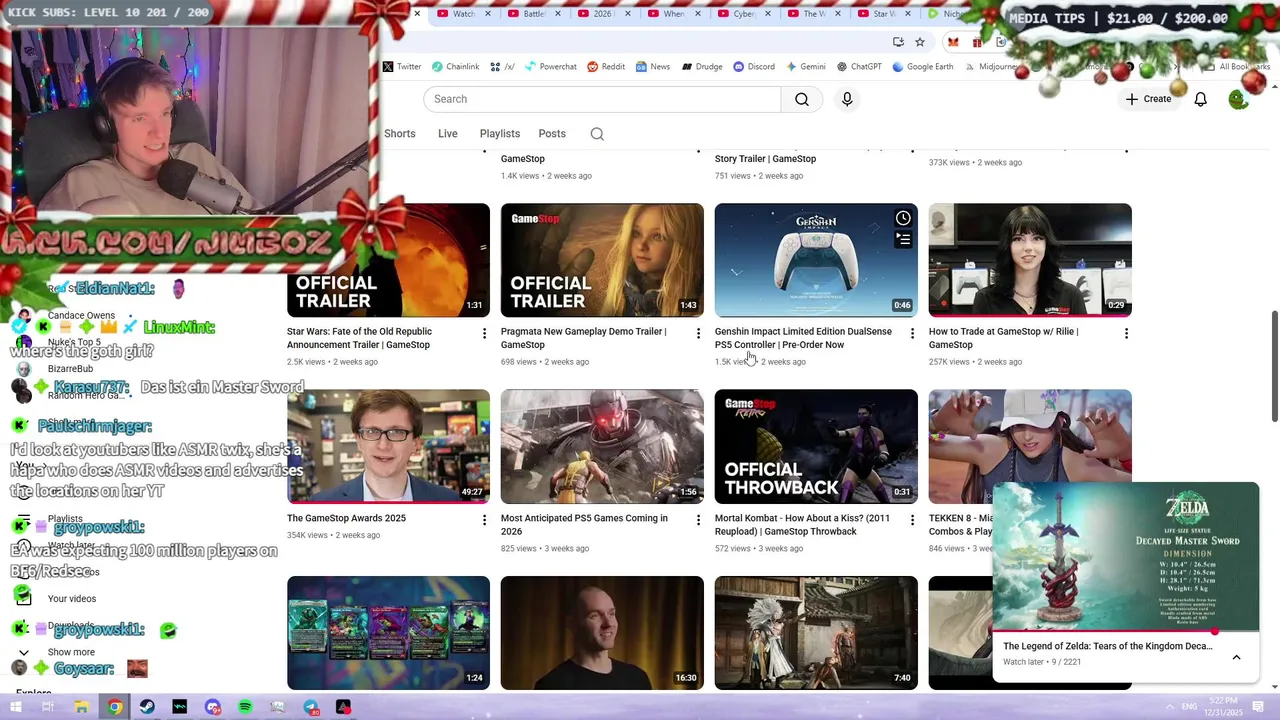Screen dimensions: 1280x720
Task: Add Genshin Impact controller video to Watch later
Action: click(x=903, y=218)
